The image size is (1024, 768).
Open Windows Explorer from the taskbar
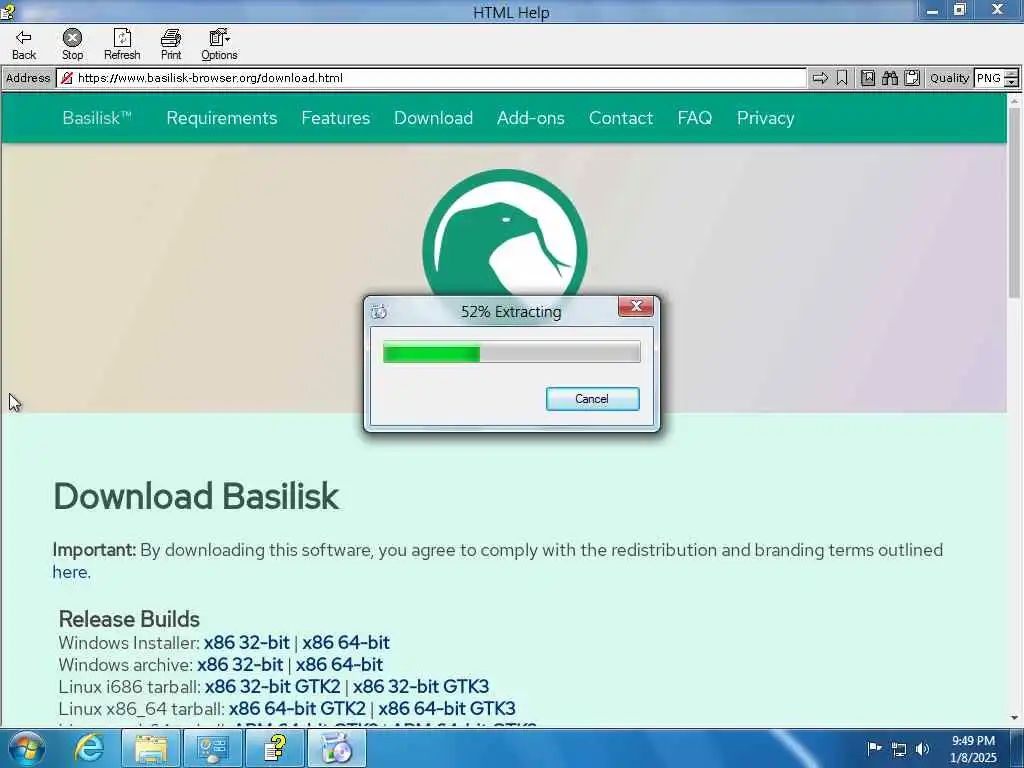coord(152,748)
